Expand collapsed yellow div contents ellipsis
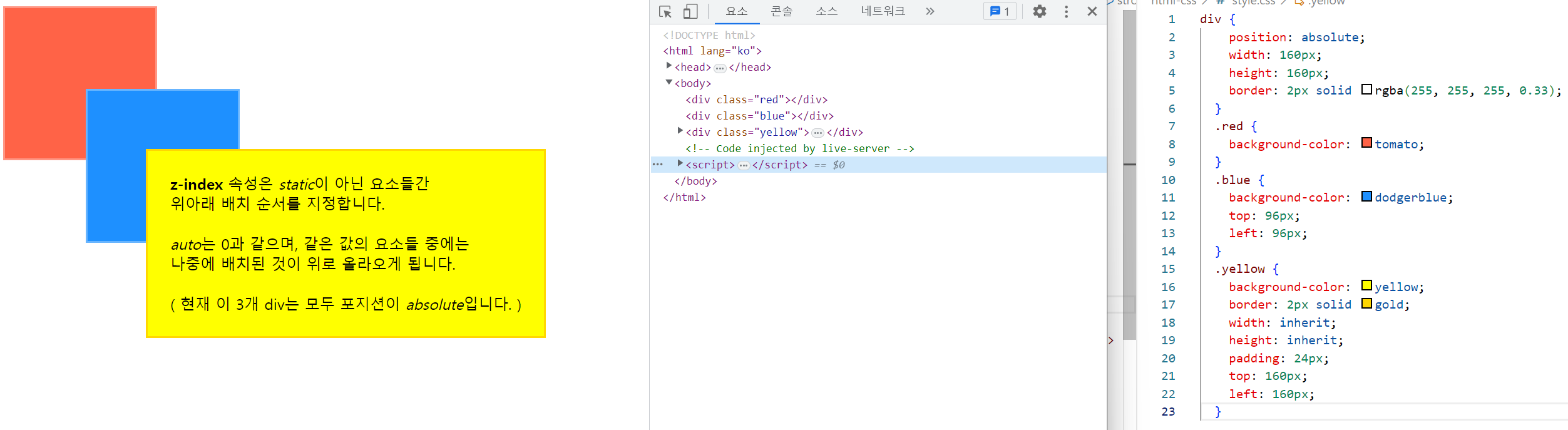The width and height of the screenshot is (1568, 430). coord(817,133)
